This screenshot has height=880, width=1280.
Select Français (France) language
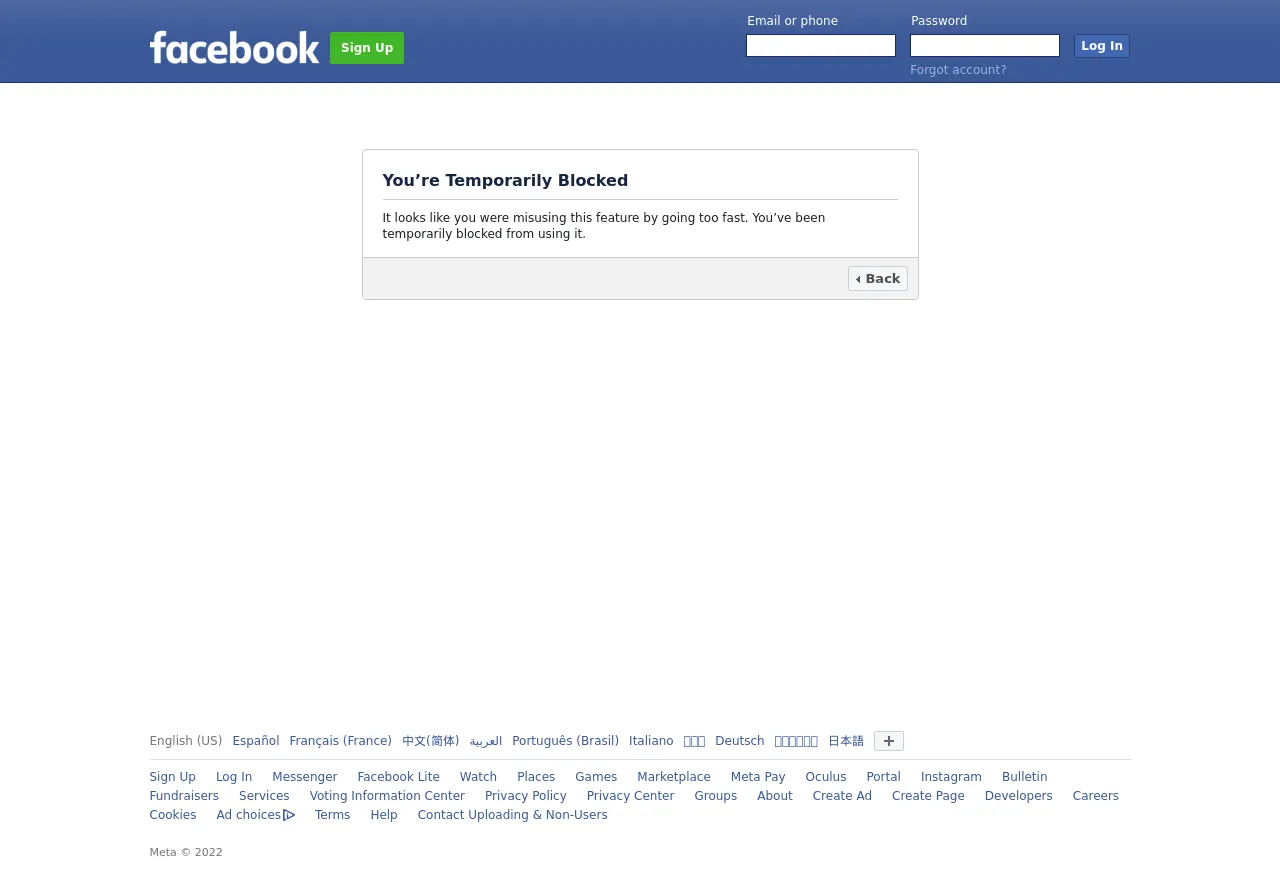[x=341, y=741]
